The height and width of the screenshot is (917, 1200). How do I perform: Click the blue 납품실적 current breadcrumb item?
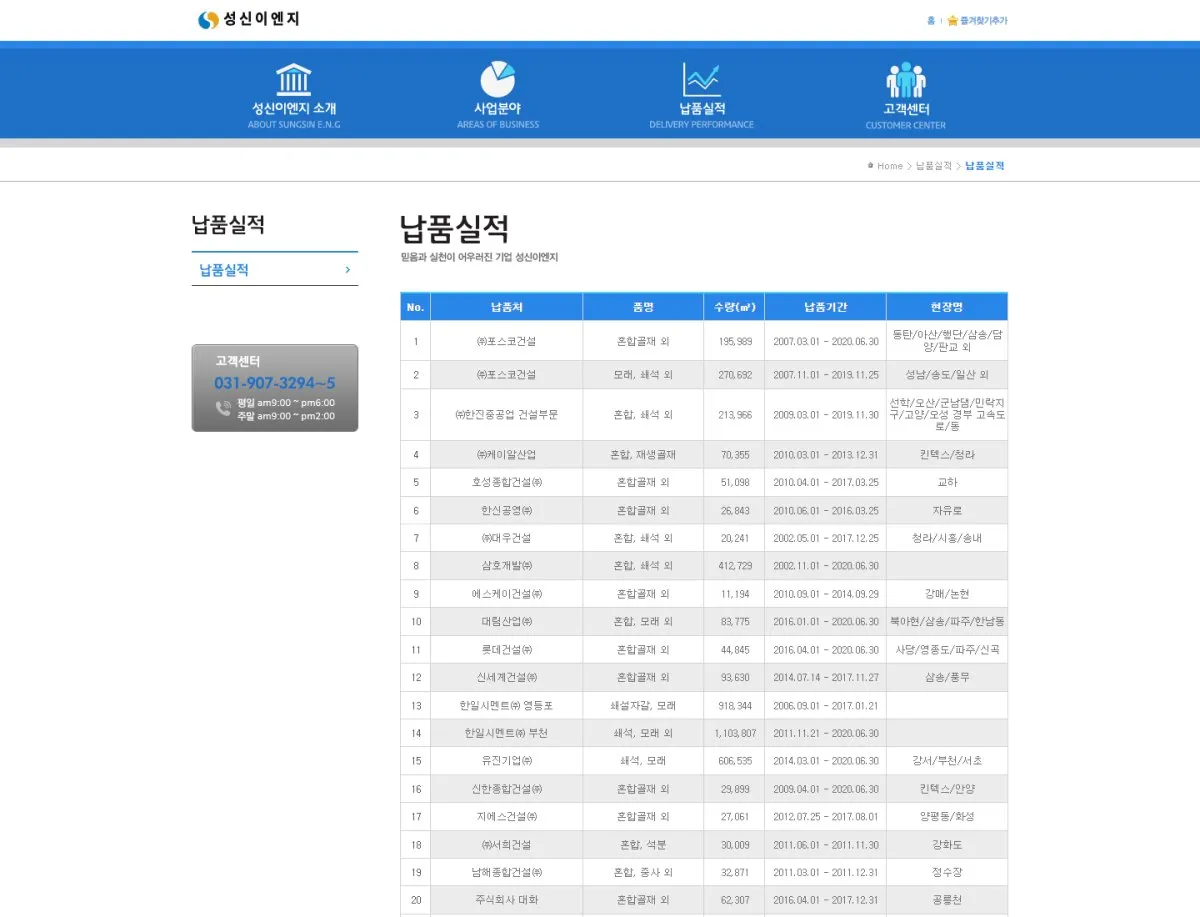pos(985,166)
